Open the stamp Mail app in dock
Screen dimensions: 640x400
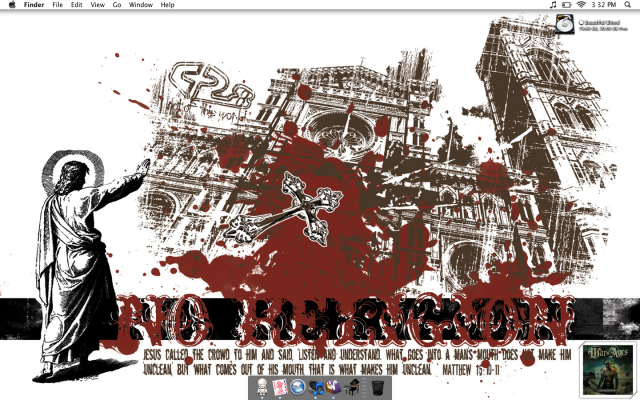pos(280,387)
